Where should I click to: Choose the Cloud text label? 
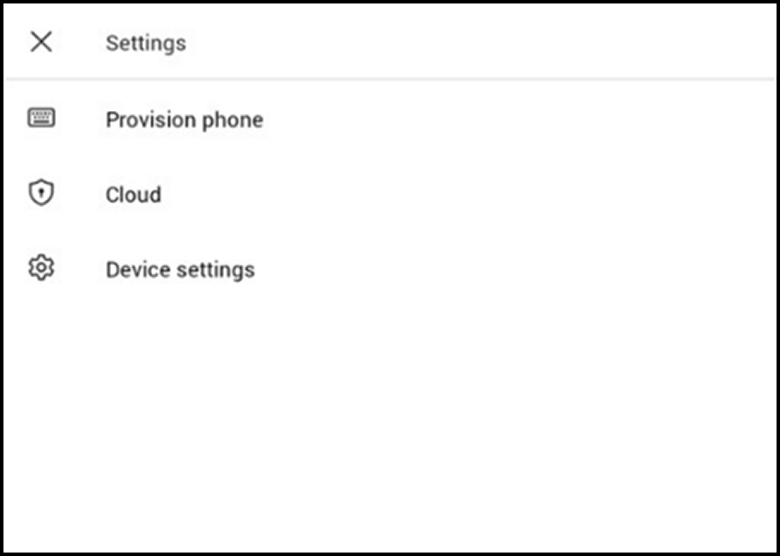point(133,195)
